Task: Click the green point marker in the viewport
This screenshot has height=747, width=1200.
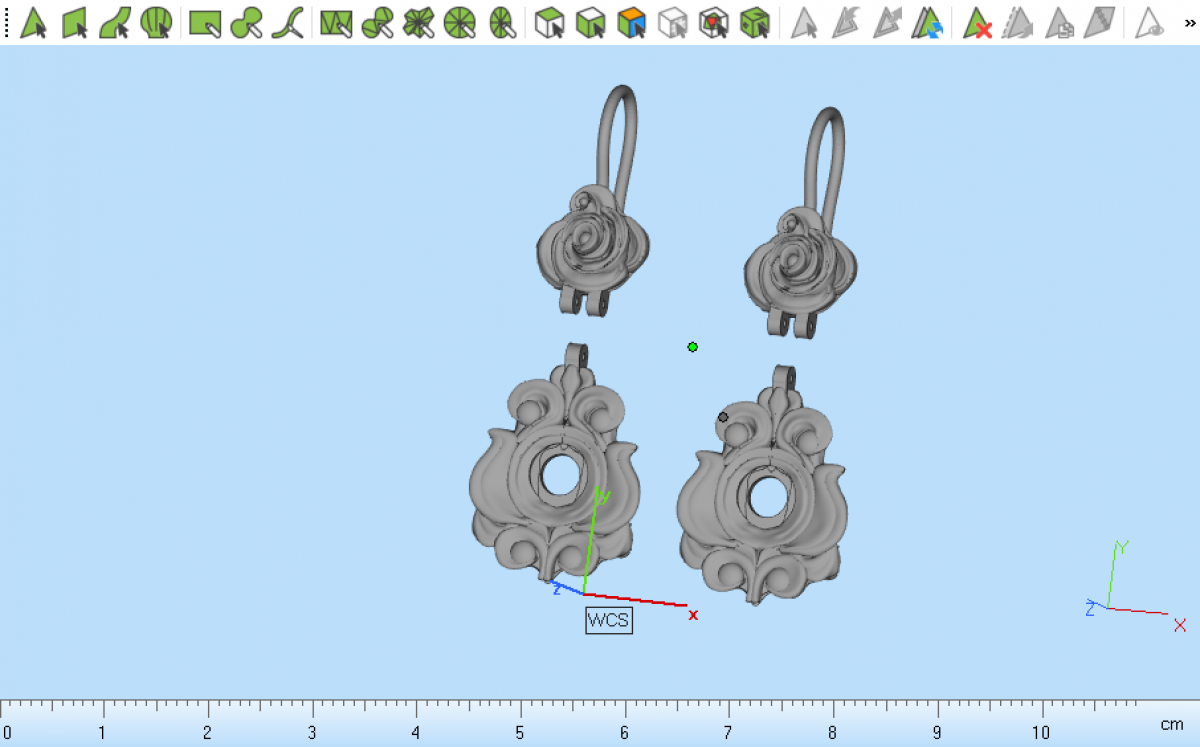Action: coord(692,347)
